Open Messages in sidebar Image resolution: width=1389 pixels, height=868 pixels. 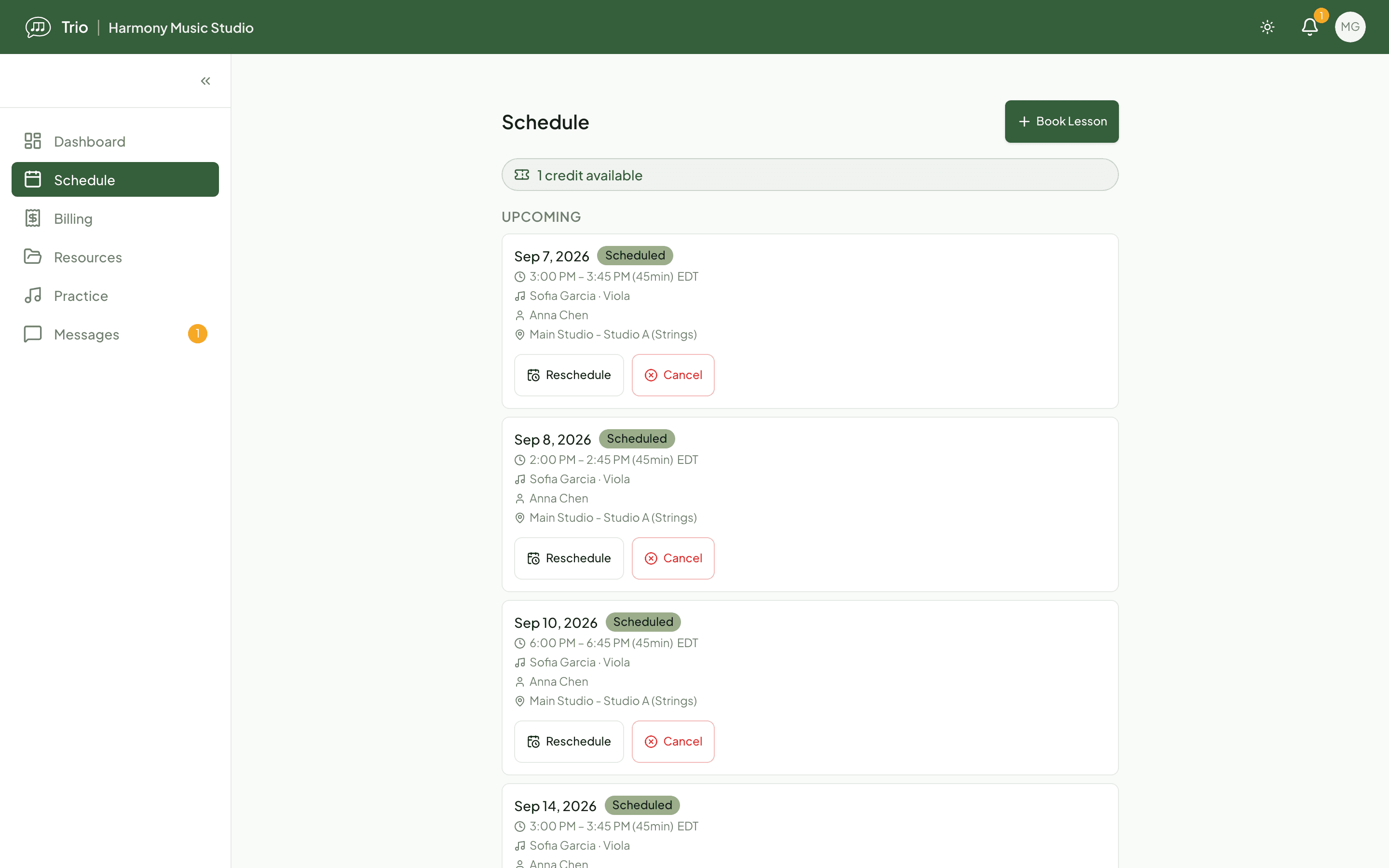tap(115, 334)
